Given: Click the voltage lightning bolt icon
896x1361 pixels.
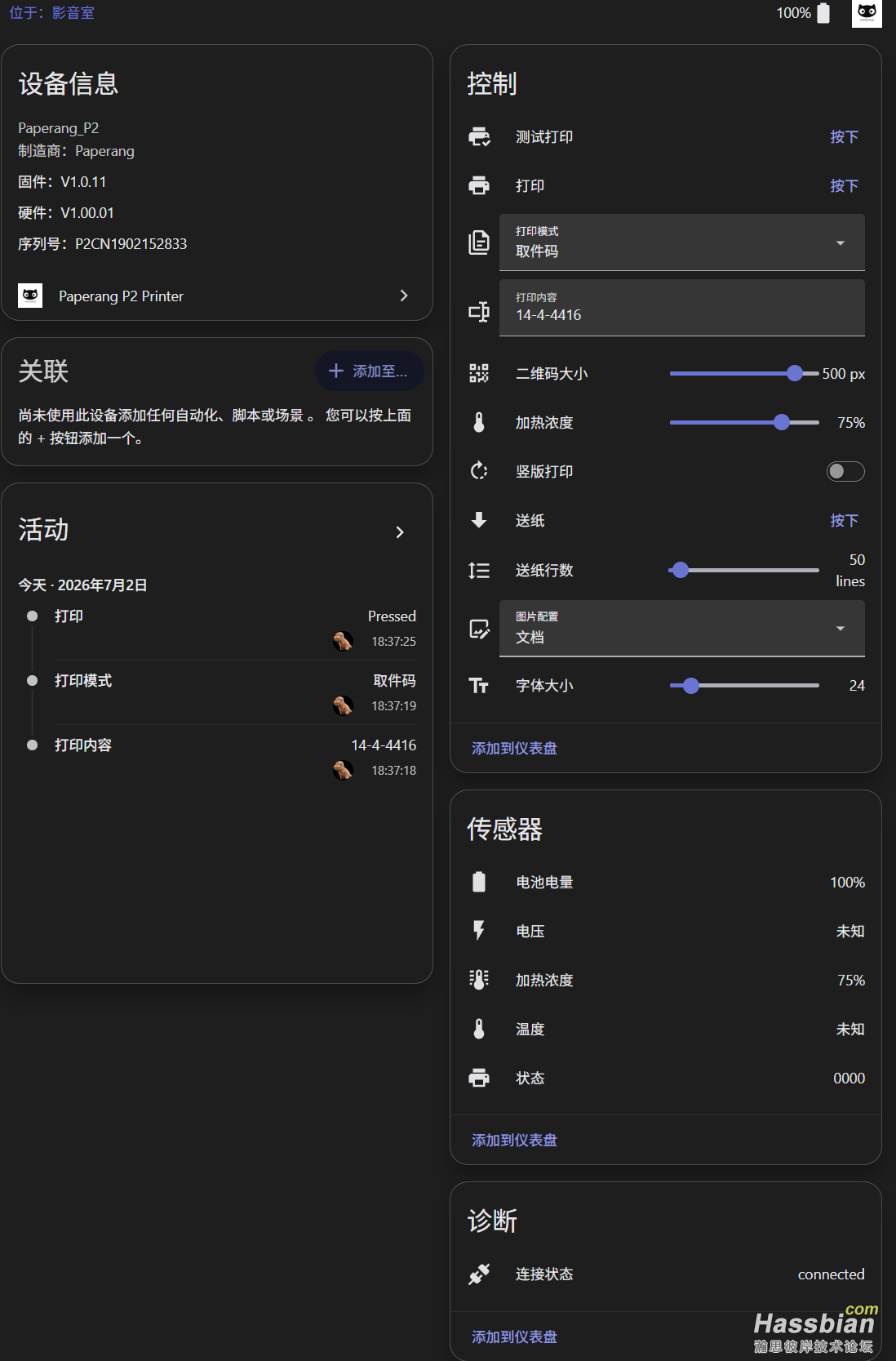Looking at the screenshot, I should coord(479,931).
